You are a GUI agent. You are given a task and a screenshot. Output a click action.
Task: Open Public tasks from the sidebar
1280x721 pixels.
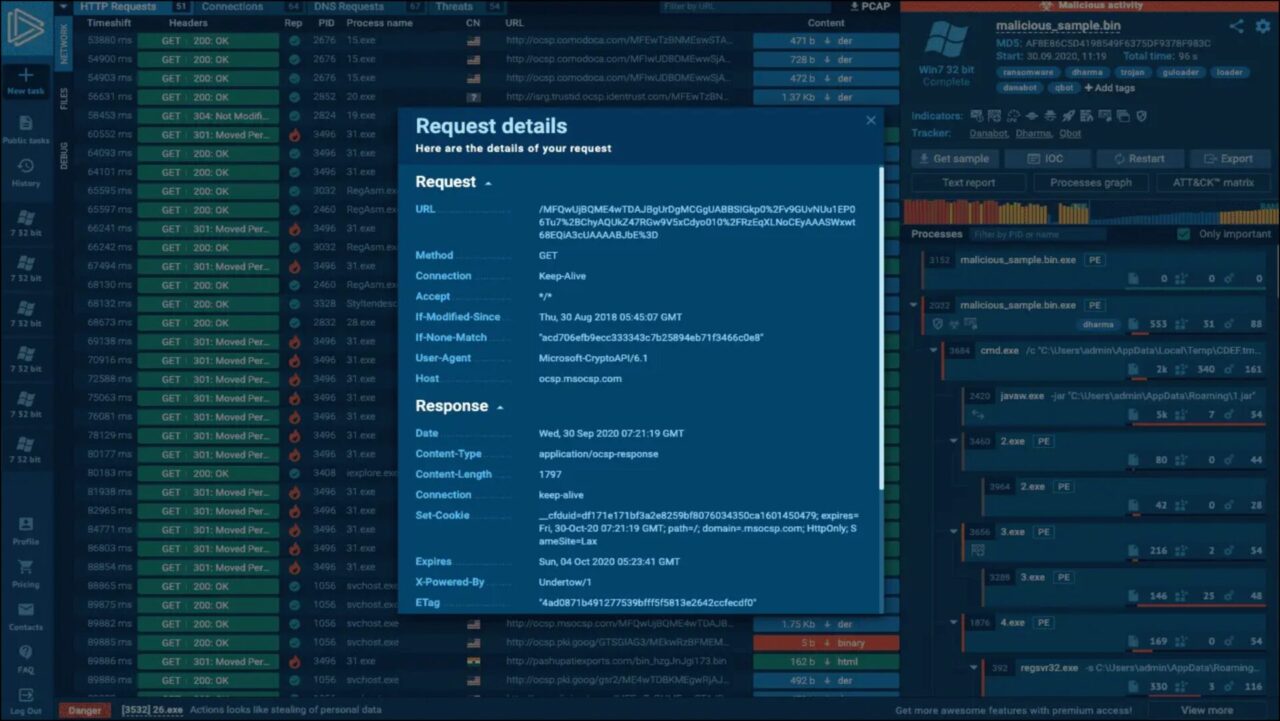26,124
